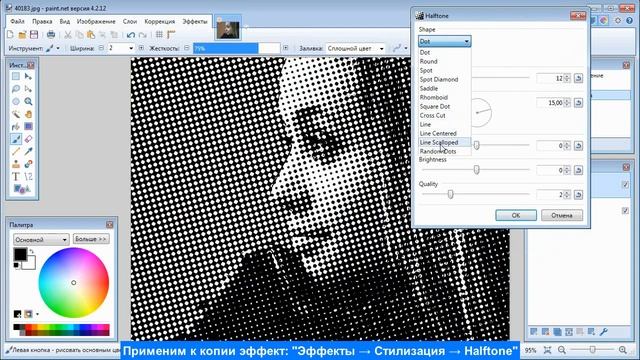Click the Save diskette icon
The width and height of the screenshot is (640, 360).
[34, 35]
